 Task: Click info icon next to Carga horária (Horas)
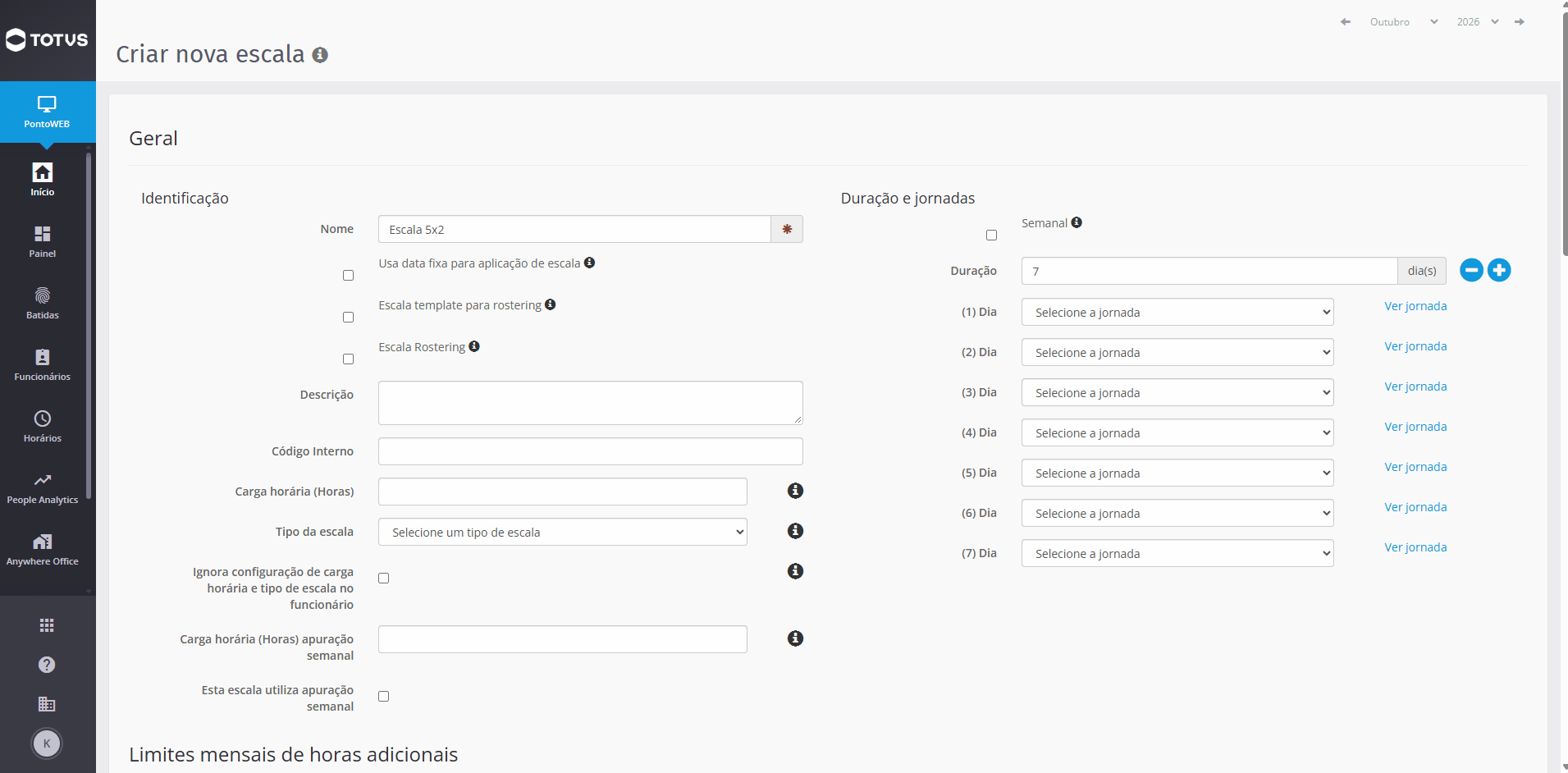pos(795,491)
